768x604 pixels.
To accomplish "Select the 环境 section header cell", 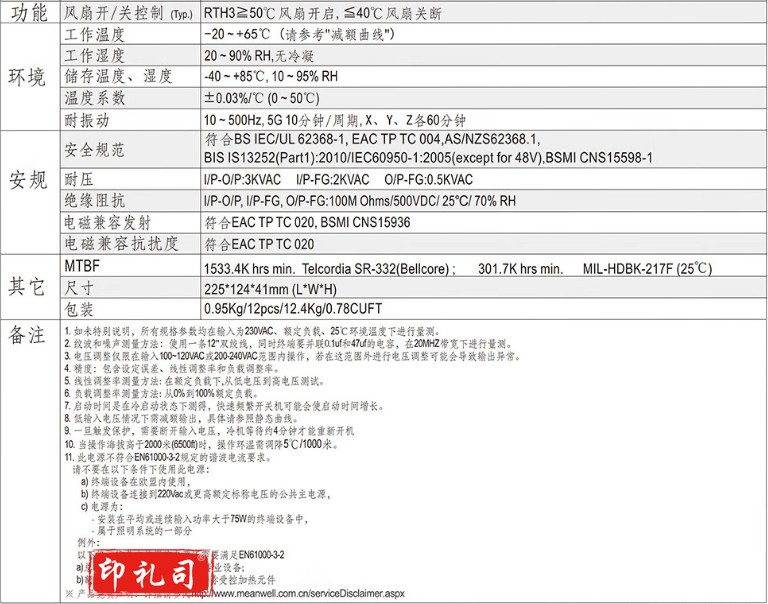I will [x=27, y=78].
